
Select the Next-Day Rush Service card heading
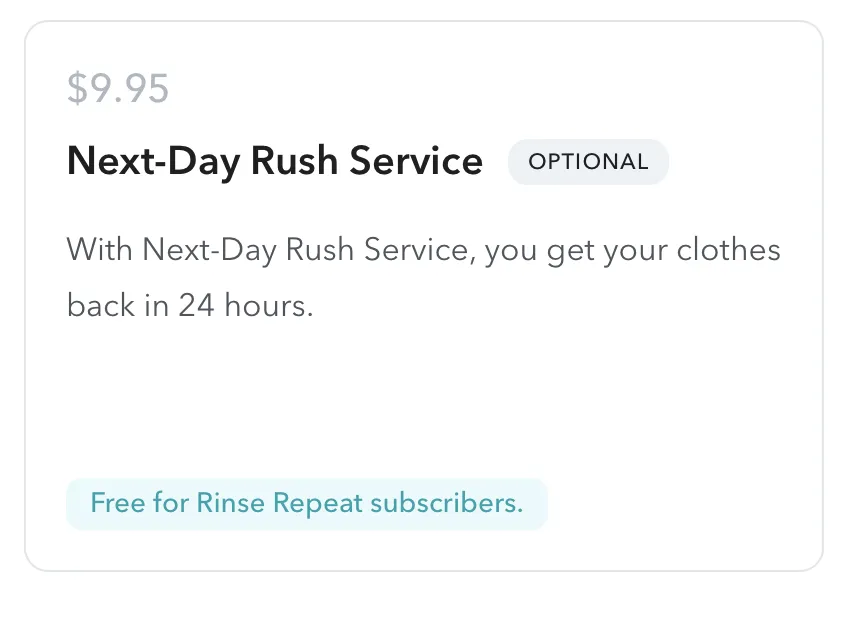[275, 161]
